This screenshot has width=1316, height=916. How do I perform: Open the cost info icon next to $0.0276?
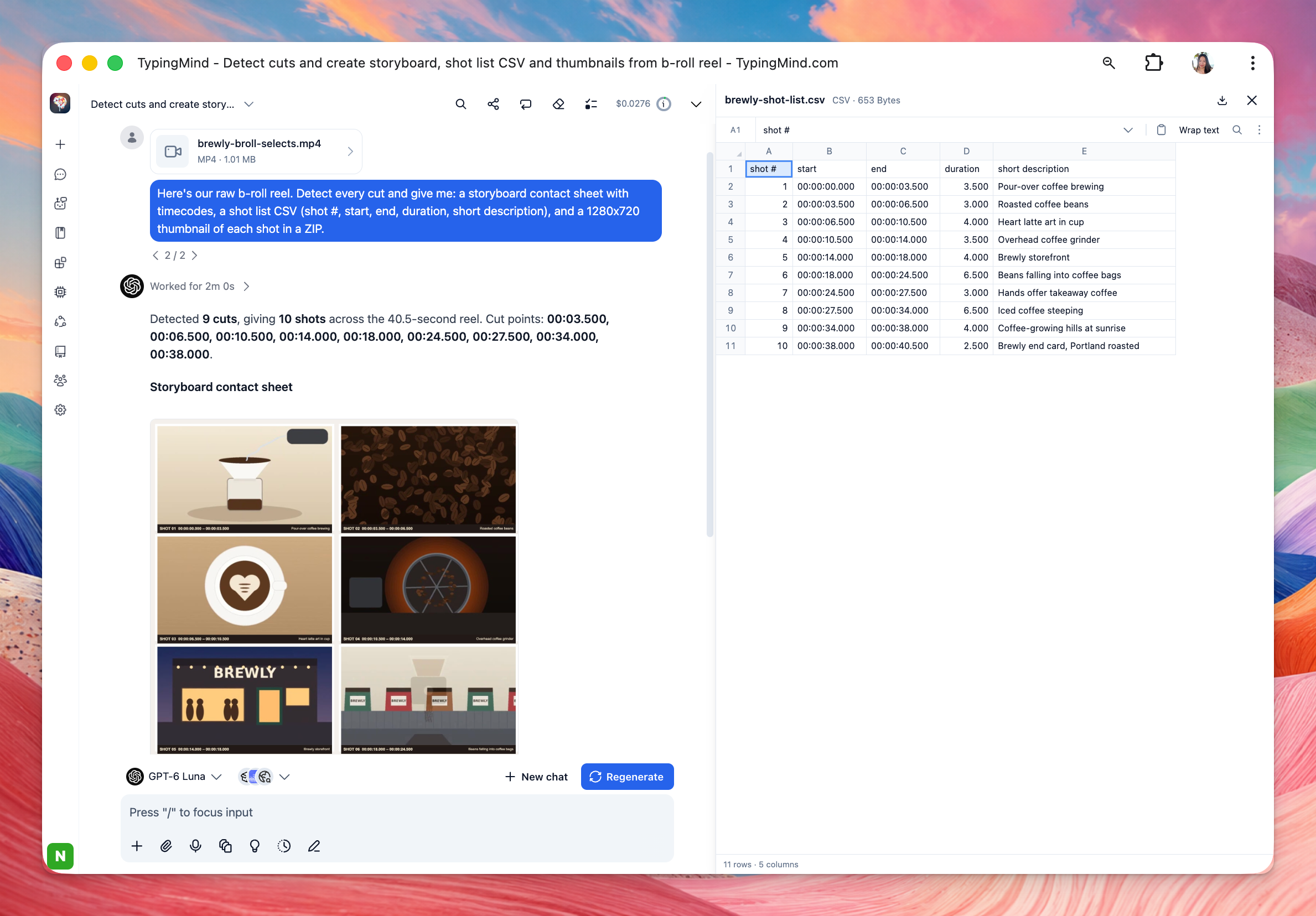(663, 103)
